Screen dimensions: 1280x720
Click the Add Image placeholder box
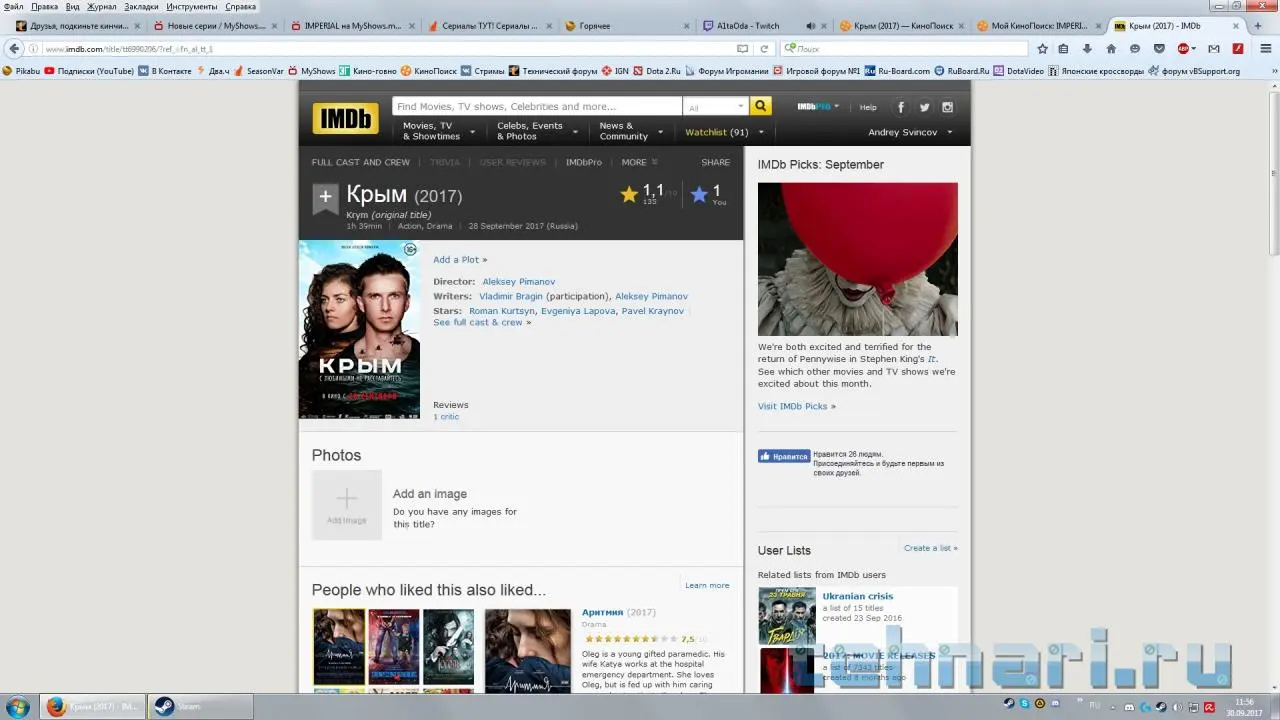point(347,505)
